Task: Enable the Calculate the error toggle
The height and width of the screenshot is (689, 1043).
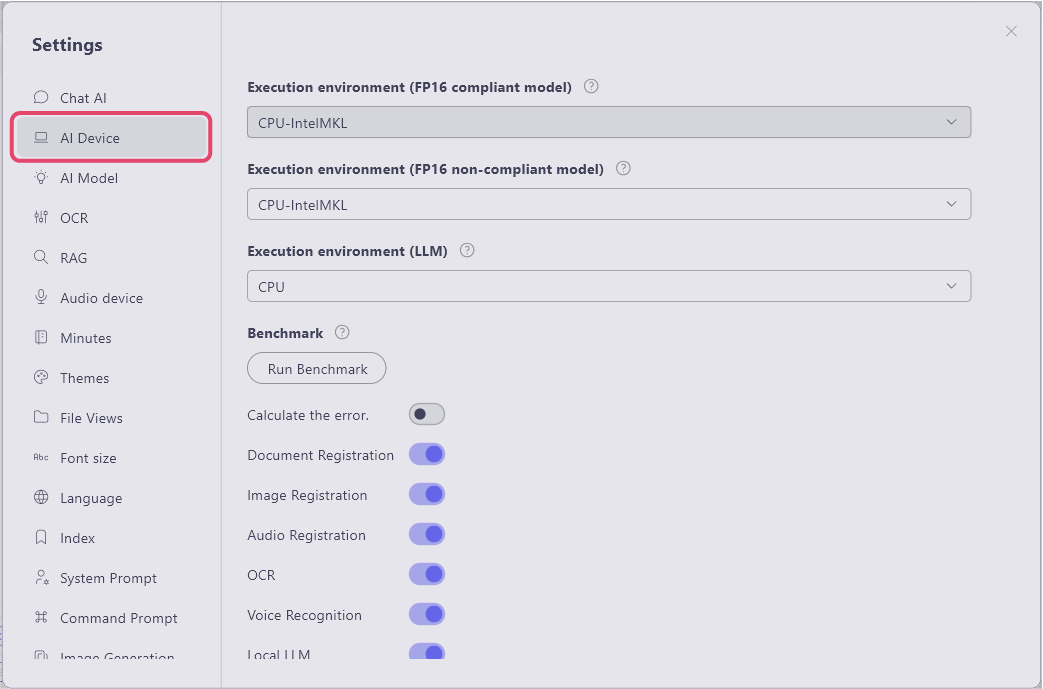Action: click(427, 414)
